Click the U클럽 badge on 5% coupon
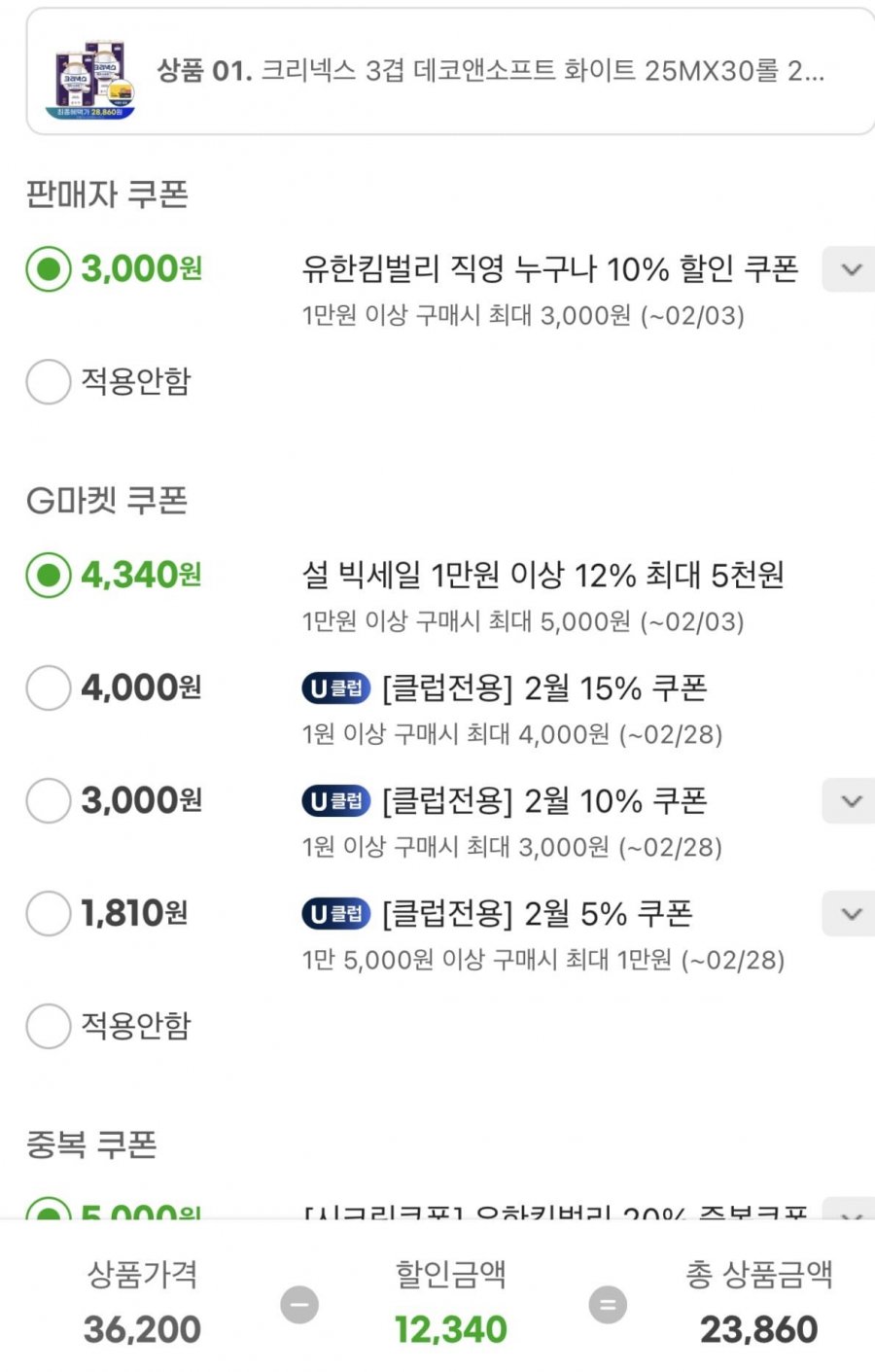The image size is (875, 1372). [x=335, y=914]
